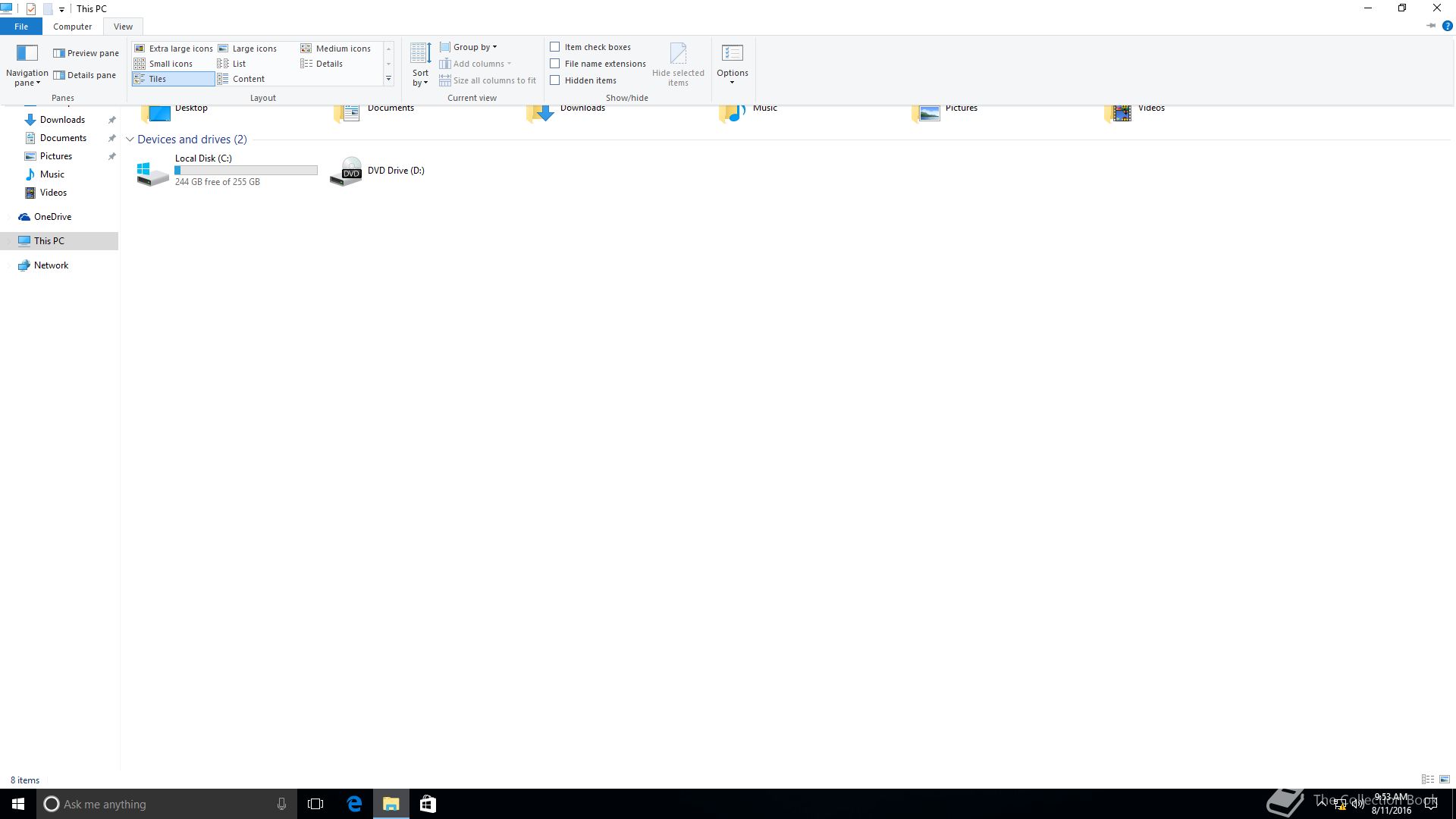The height and width of the screenshot is (819, 1456).
Task: Enable Hidden items checkbox
Action: (555, 80)
